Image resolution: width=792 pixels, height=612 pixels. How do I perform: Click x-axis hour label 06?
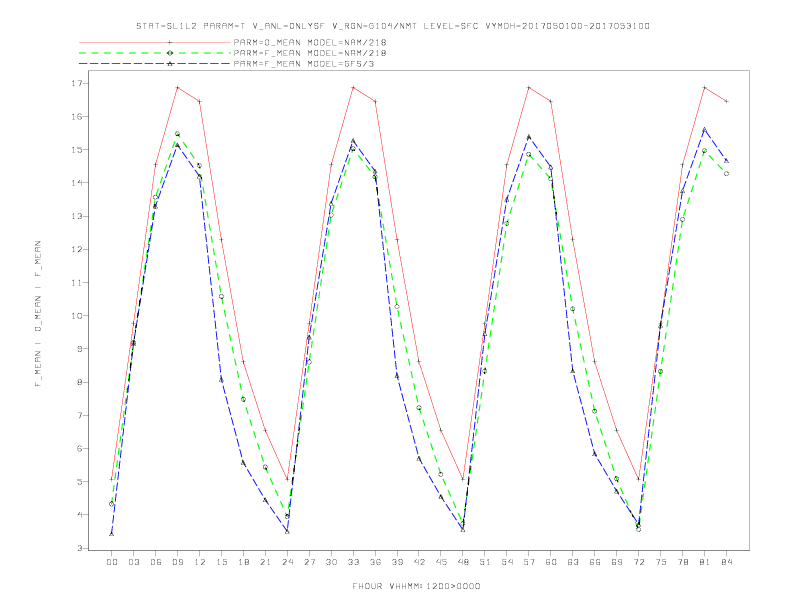point(156,562)
